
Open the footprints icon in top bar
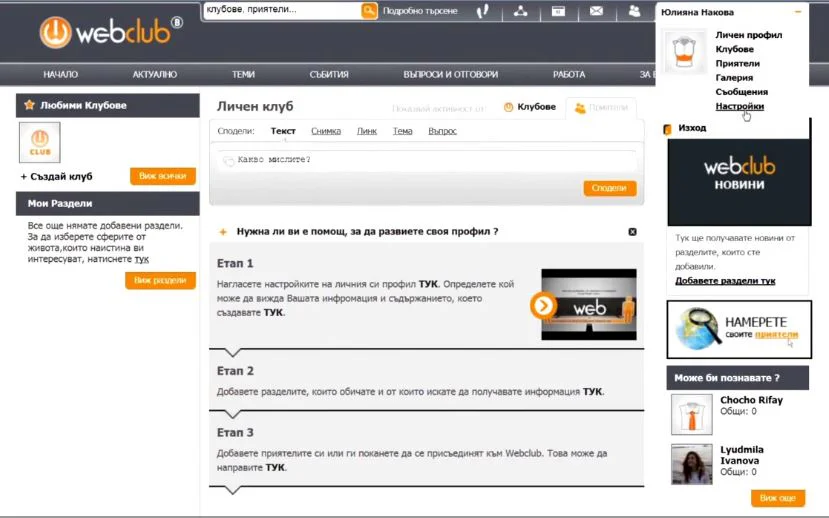point(482,11)
